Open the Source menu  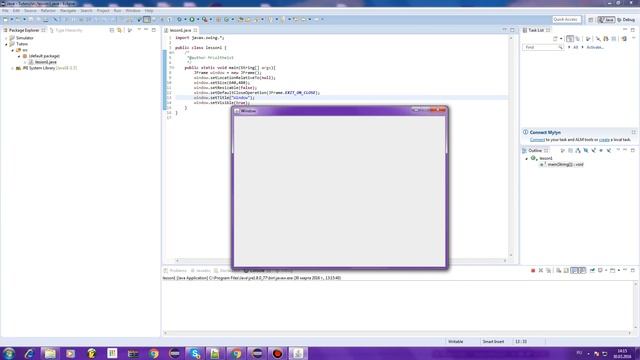point(30,11)
